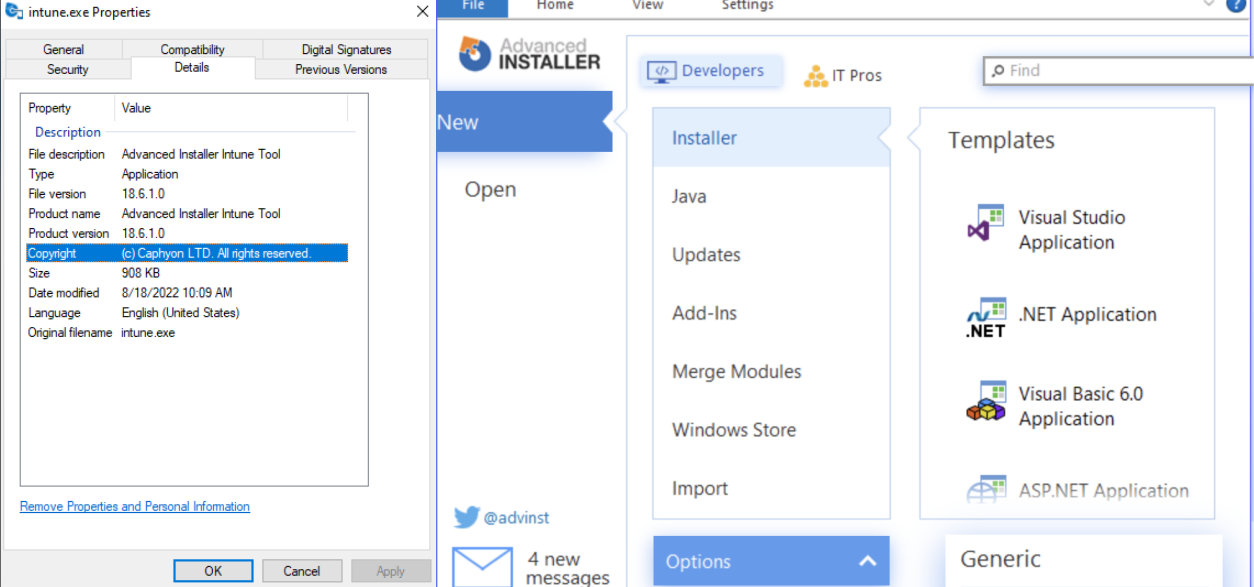Image resolution: width=1254 pixels, height=587 pixels.
Task: Click the Value column header
Action: 231,108
